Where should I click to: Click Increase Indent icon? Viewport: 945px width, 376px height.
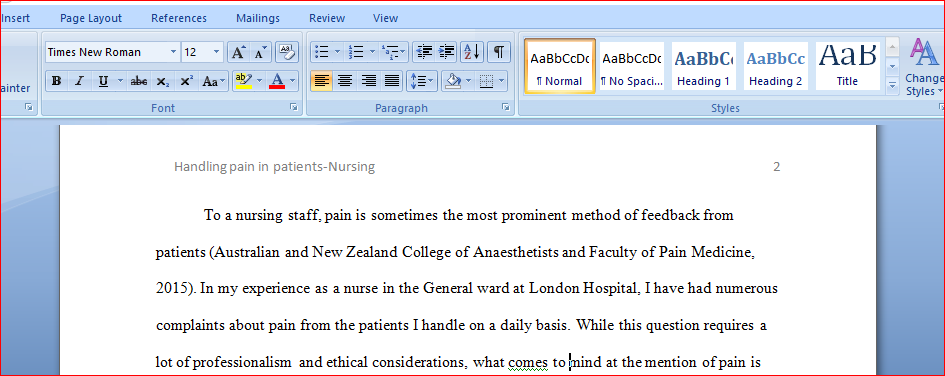447,52
